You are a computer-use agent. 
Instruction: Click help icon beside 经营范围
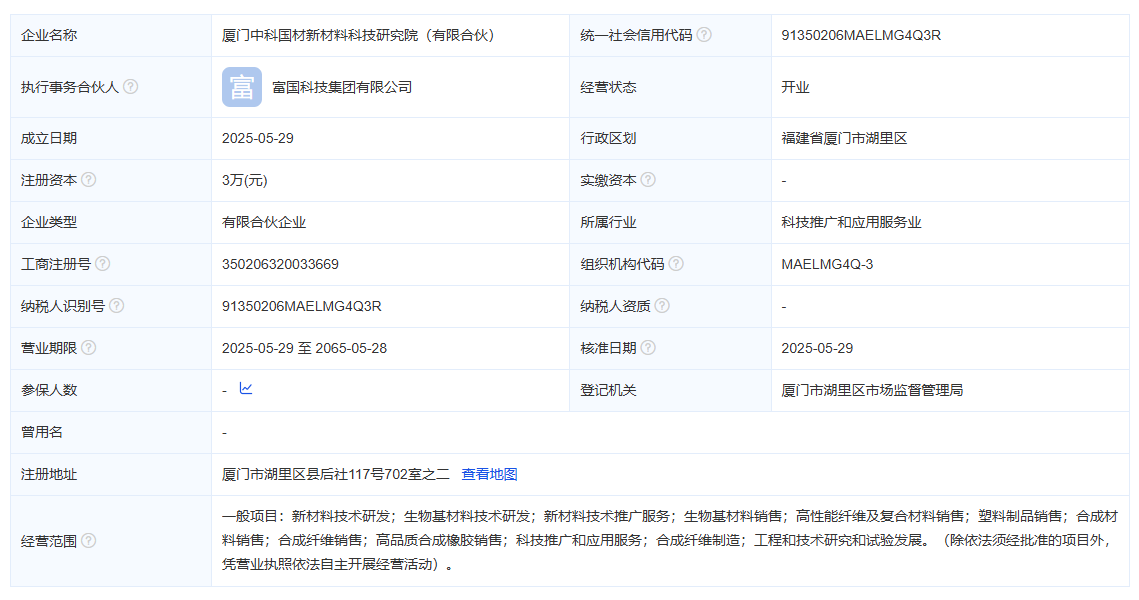[x=89, y=540]
